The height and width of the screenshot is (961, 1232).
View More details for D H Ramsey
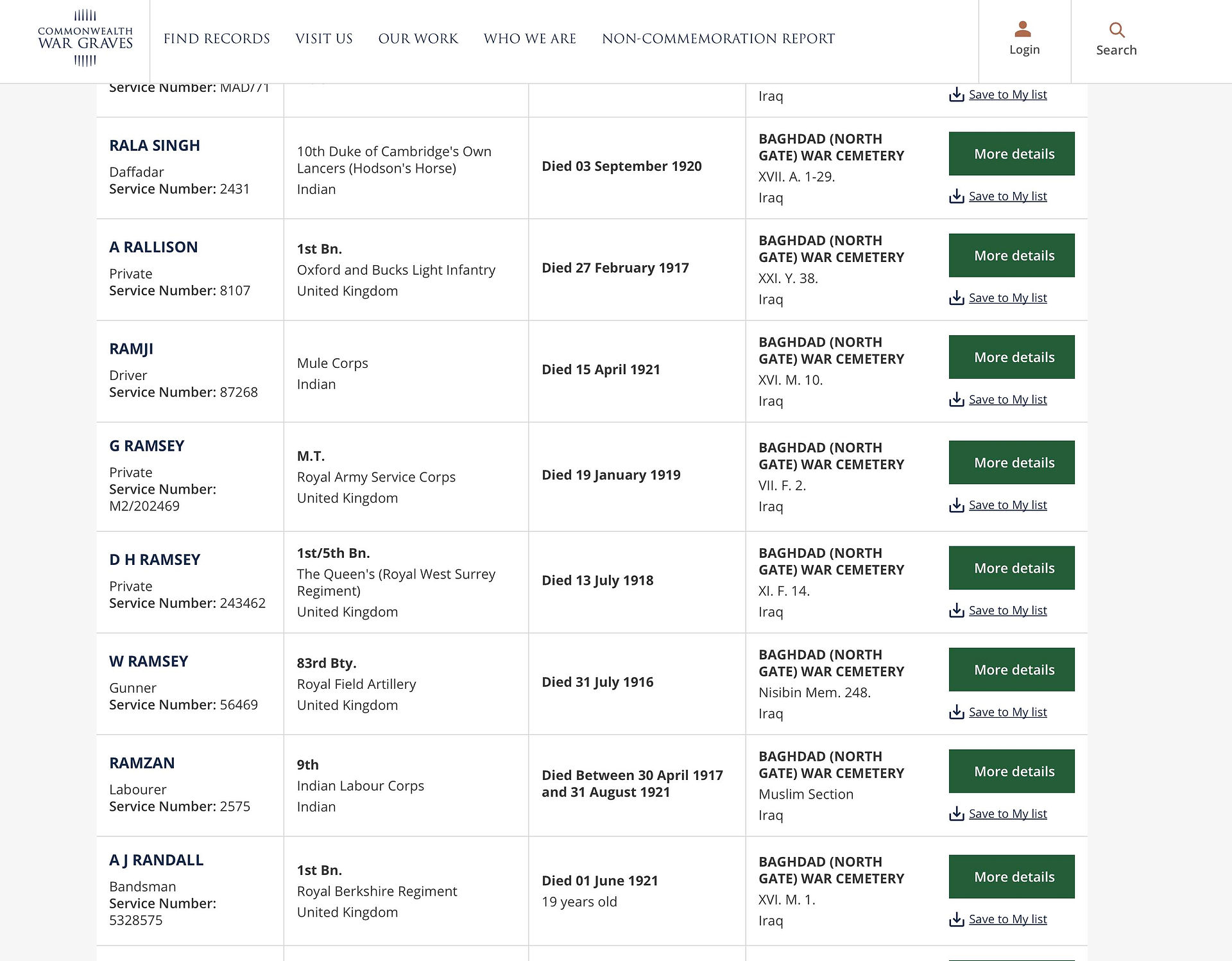click(1012, 568)
